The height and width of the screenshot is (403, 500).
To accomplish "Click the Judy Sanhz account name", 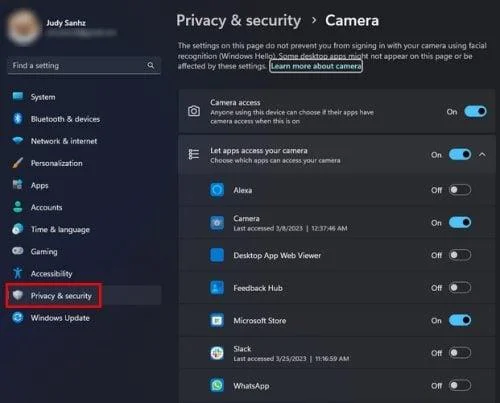I will point(66,23).
